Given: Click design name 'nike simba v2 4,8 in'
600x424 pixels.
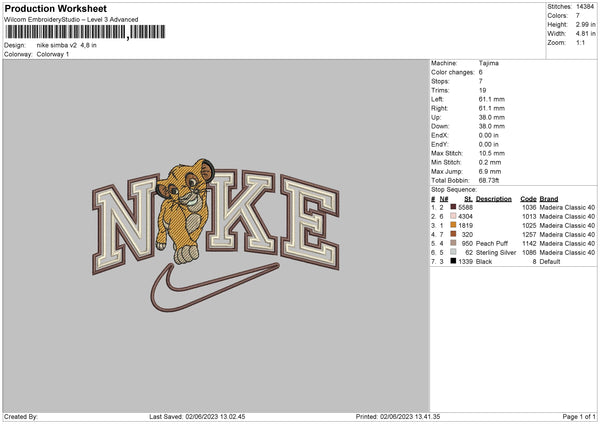Looking at the screenshot, I should [x=67, y=45].
